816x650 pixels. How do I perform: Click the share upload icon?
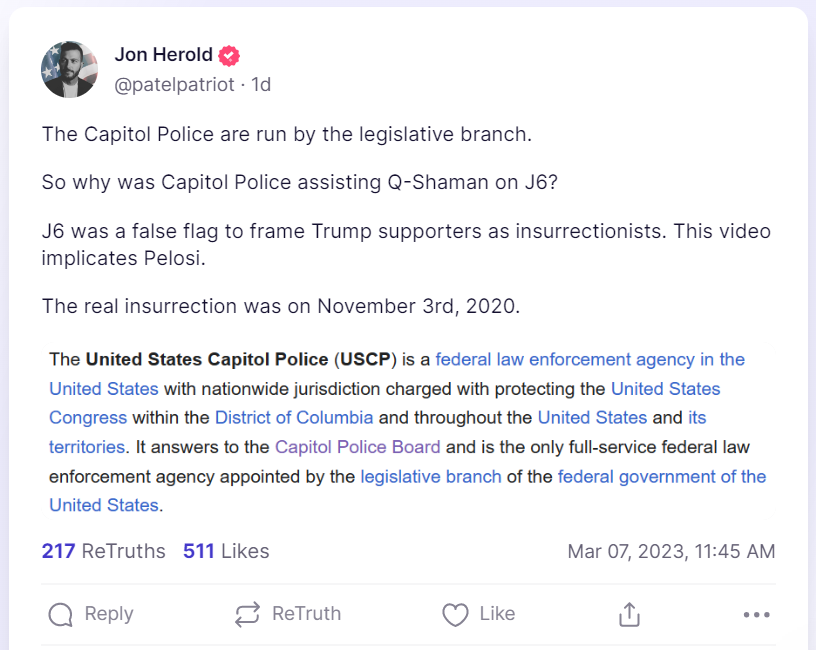point(629,614)
